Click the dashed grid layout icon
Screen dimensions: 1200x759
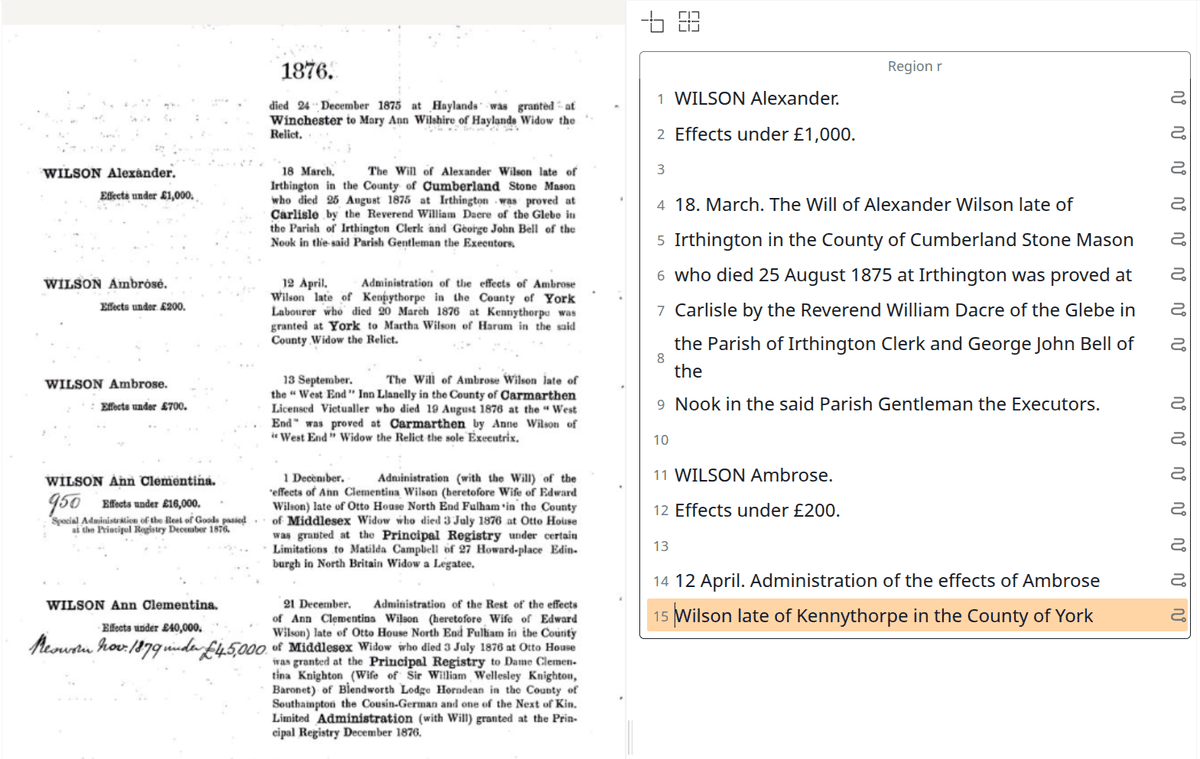(689, 21)
